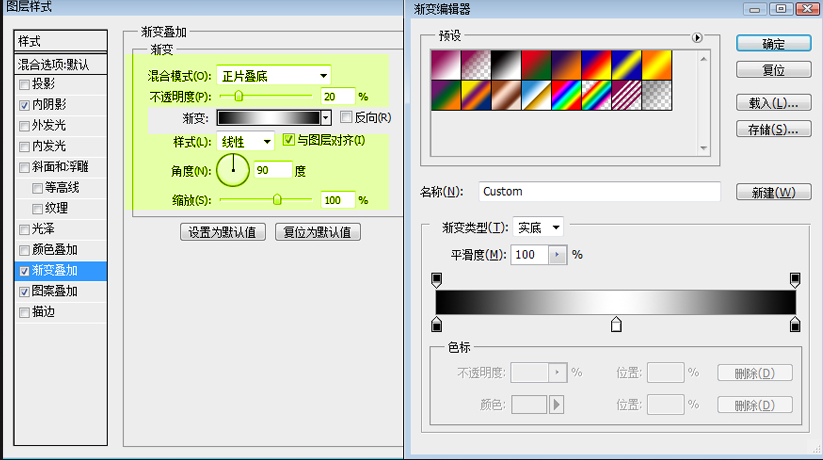Click the 不透明度 opacity slider handle
The image size is (823, 460).
(x=238, y=97)
